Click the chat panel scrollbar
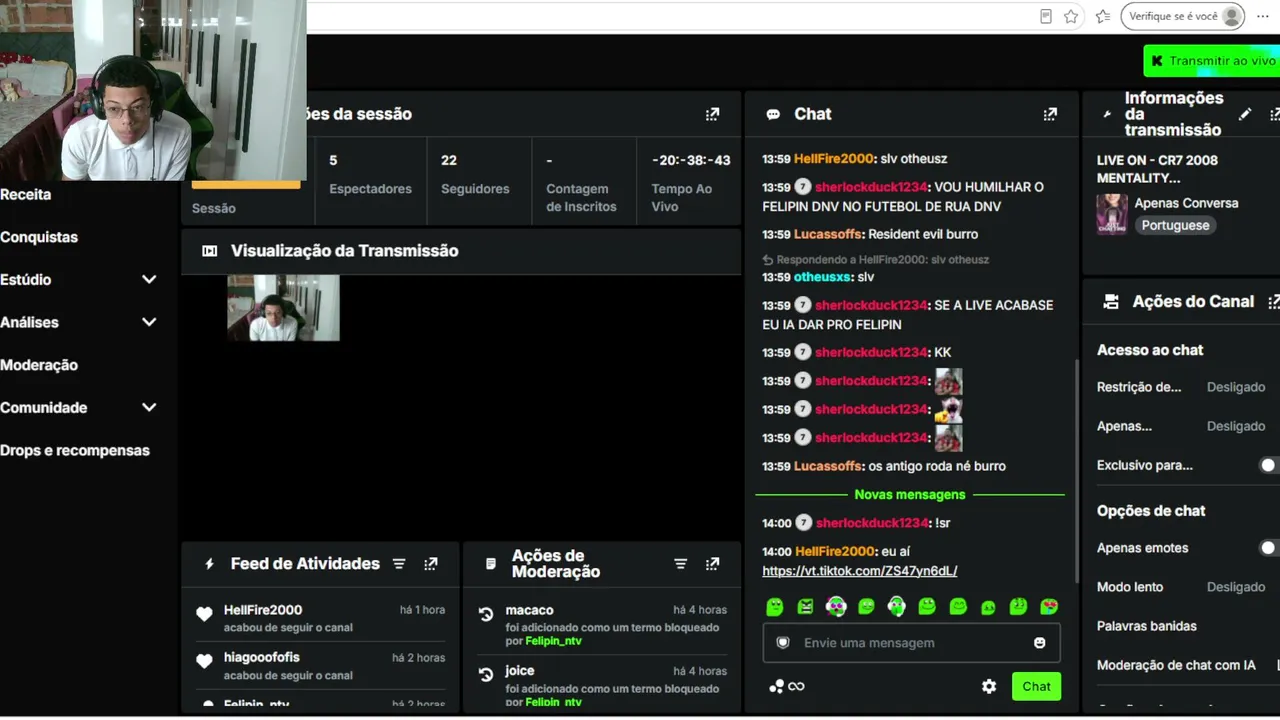This screenshot has width=1280, height=720. pyautogui.click(x=1077, y=470)
